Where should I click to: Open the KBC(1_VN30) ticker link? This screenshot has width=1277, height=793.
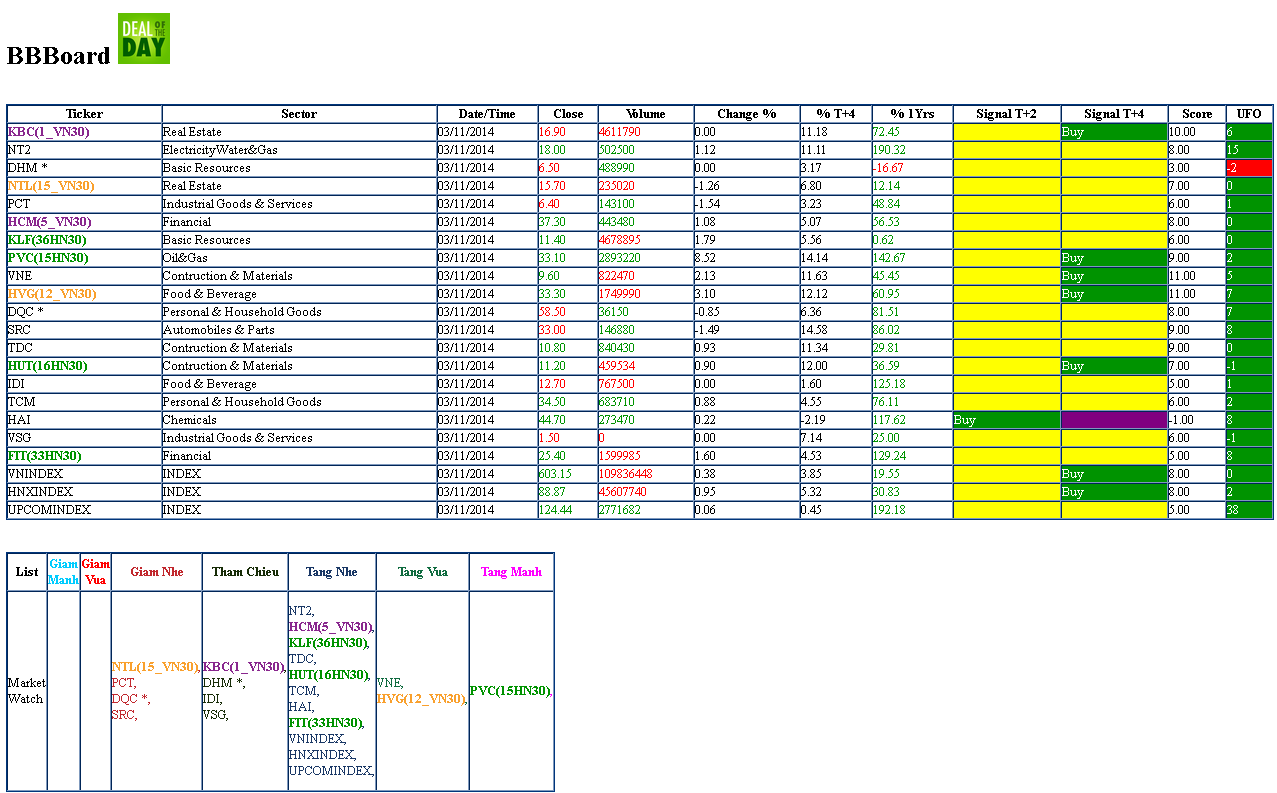tap(48, 132)
